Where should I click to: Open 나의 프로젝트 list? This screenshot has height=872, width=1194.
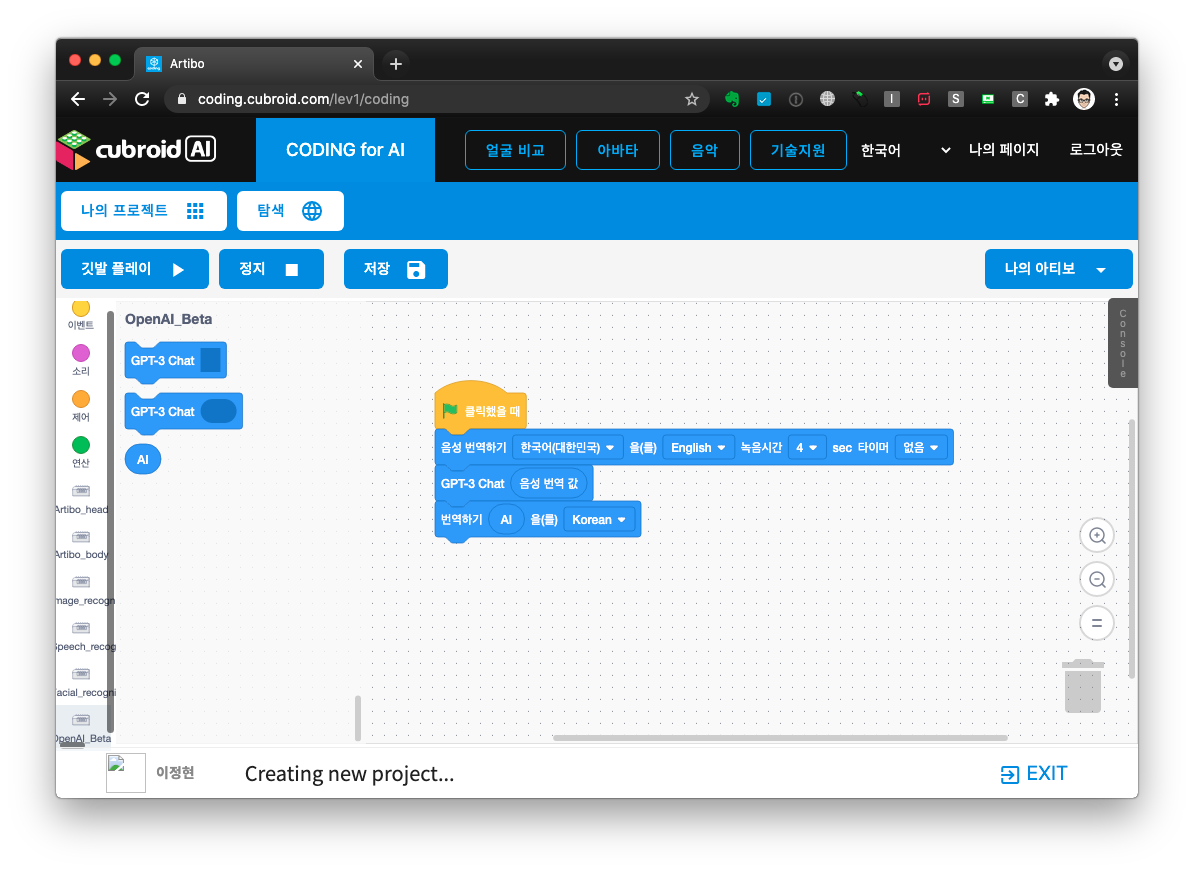(144, 211)
